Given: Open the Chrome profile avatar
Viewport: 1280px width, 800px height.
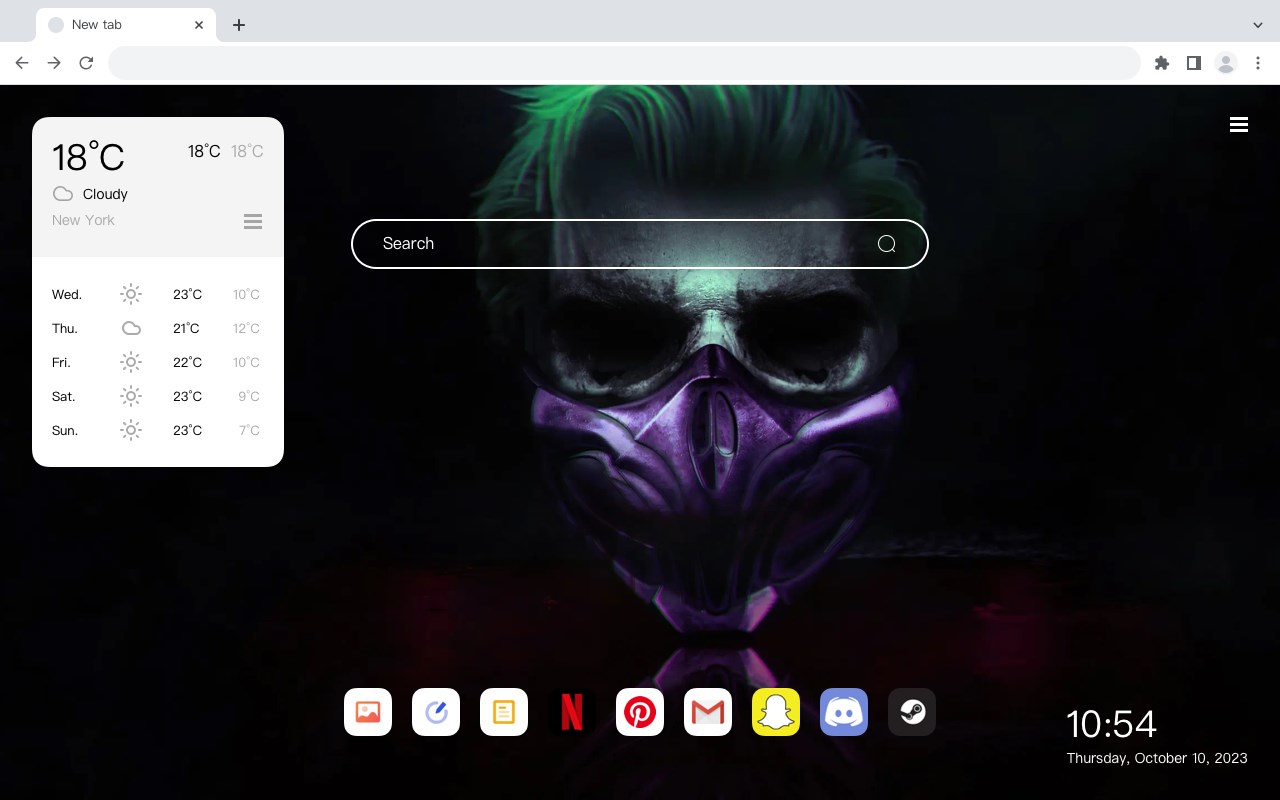Looking at the screenshot, I should coord(1226,63).
